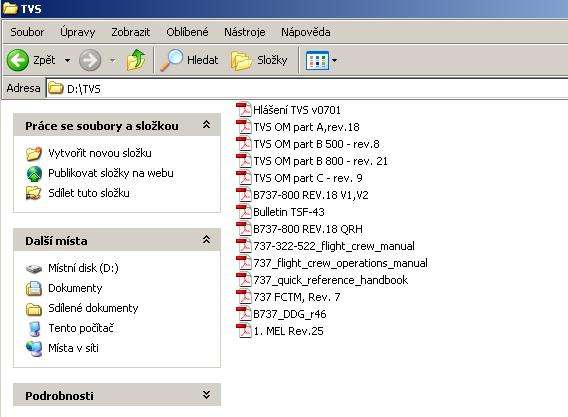Image resolution: width=568 pixels, height=417 pixels.
Task: Click Sdílet tuto složku link
Action: coord(89,193)
